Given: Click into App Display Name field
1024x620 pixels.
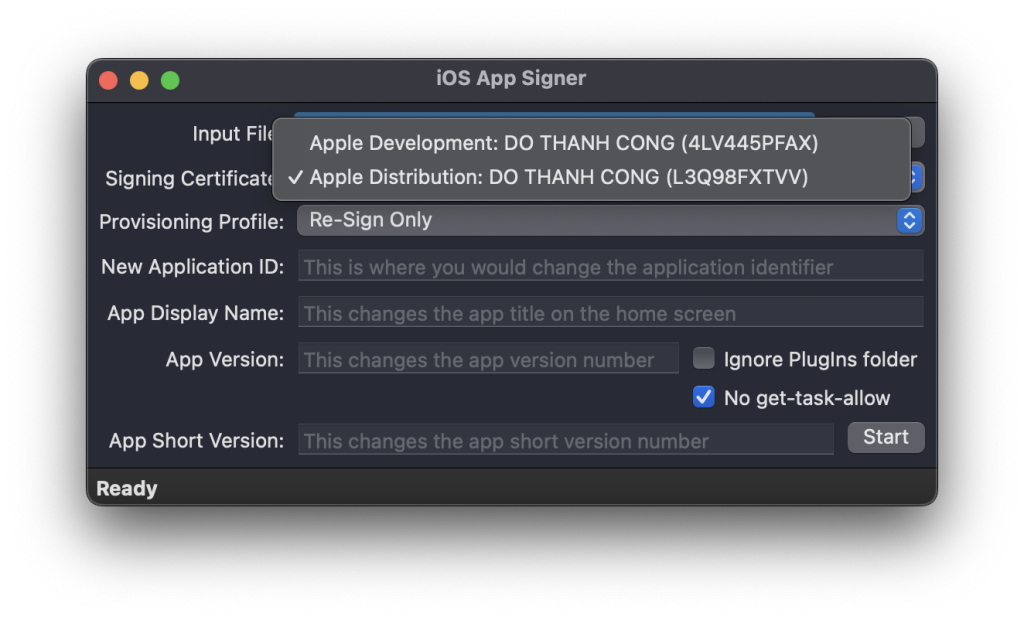Looking at the screenshot, I should click(x=610, y=314).
